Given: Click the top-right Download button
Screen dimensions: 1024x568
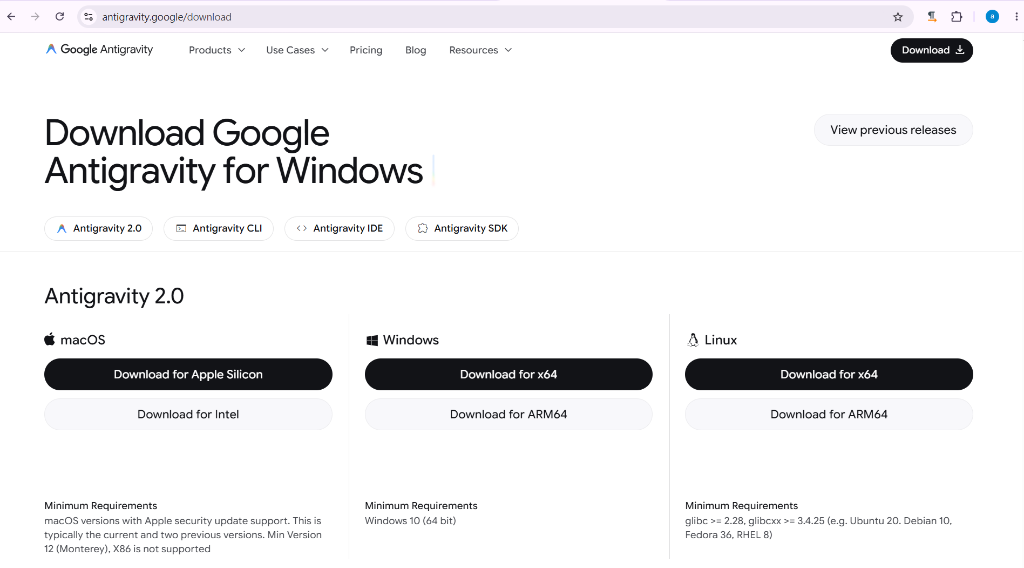Looking at the screenshot, I should tap(931, 50).
